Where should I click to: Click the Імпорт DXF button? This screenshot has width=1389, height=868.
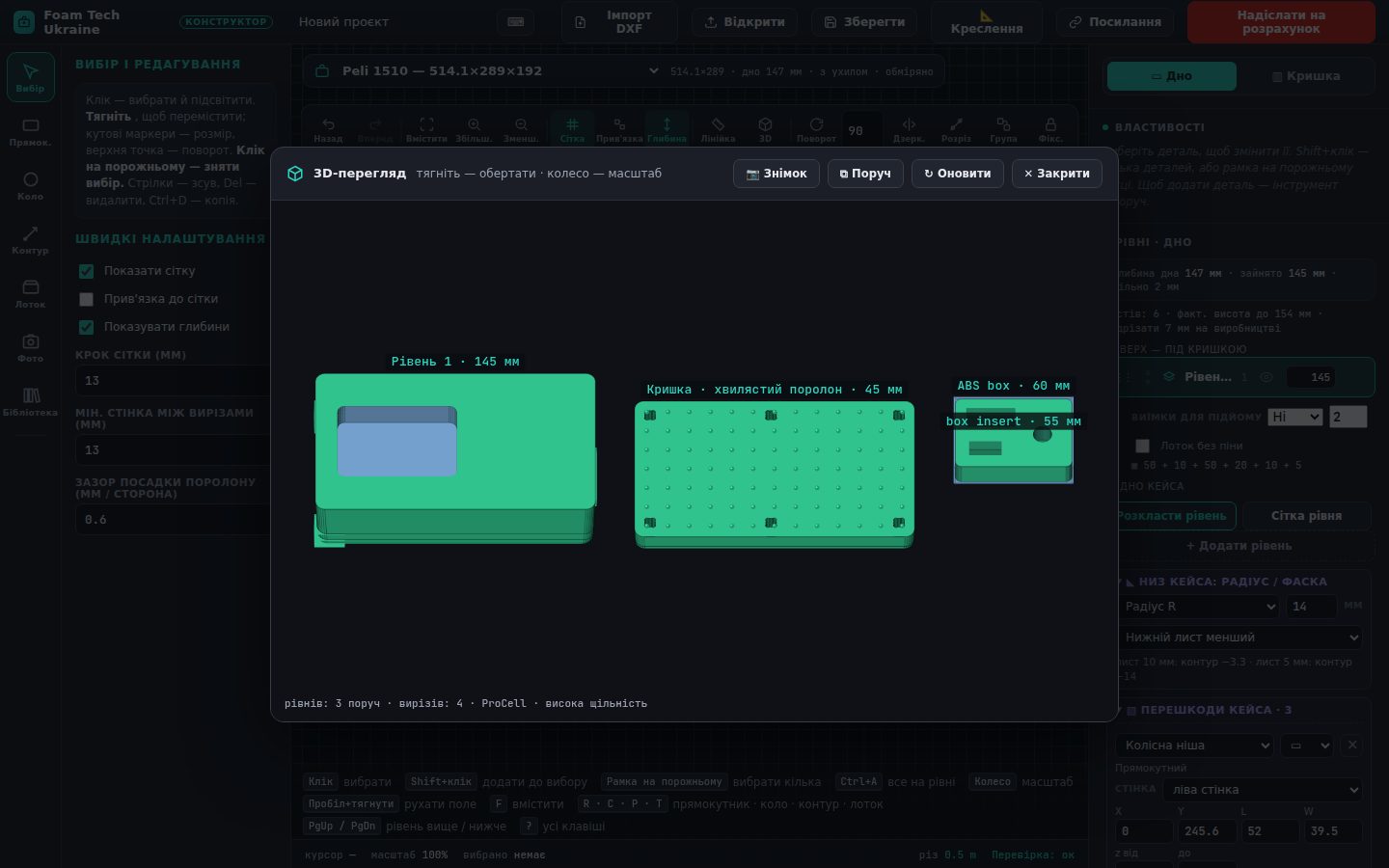coord(618,22)
